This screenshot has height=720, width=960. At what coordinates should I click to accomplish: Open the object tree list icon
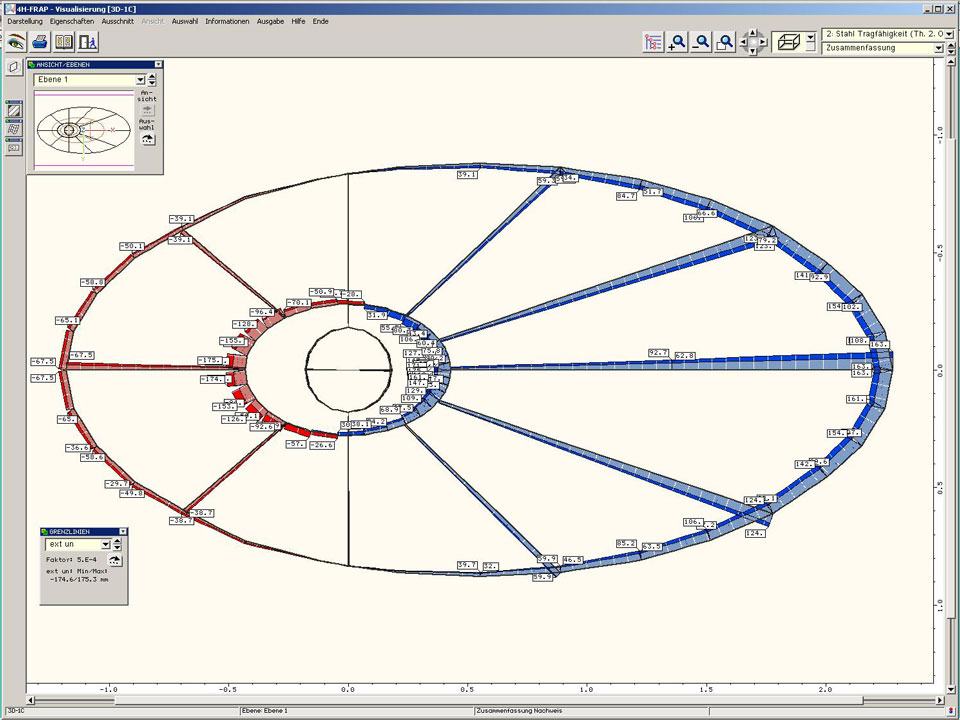tap(654, 42)
